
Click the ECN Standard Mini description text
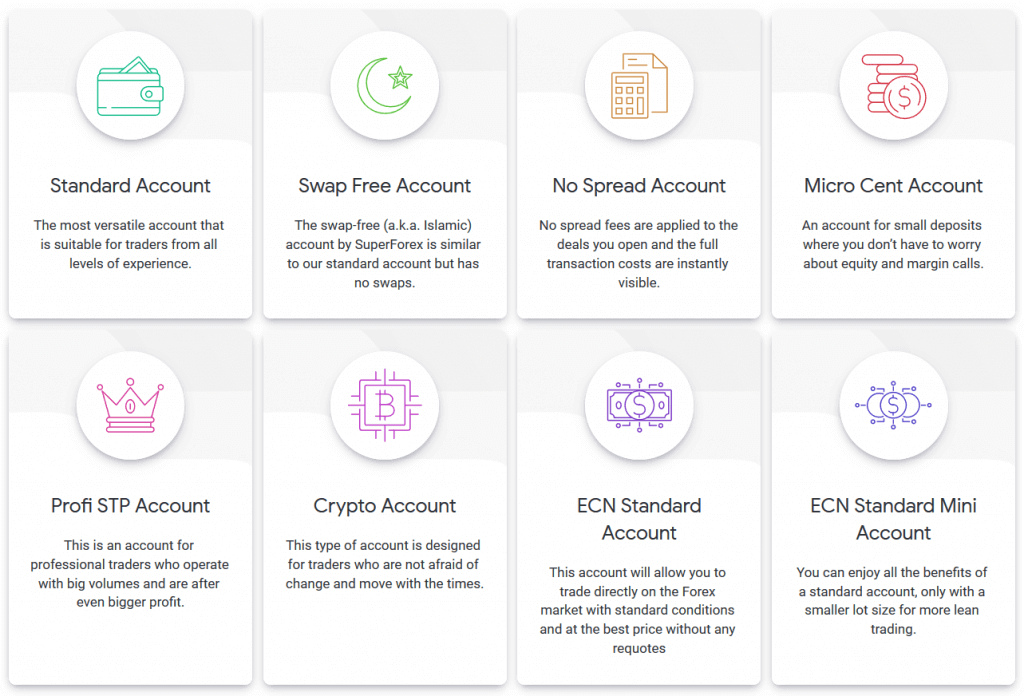pyautogui.click(x=893, y=601)
